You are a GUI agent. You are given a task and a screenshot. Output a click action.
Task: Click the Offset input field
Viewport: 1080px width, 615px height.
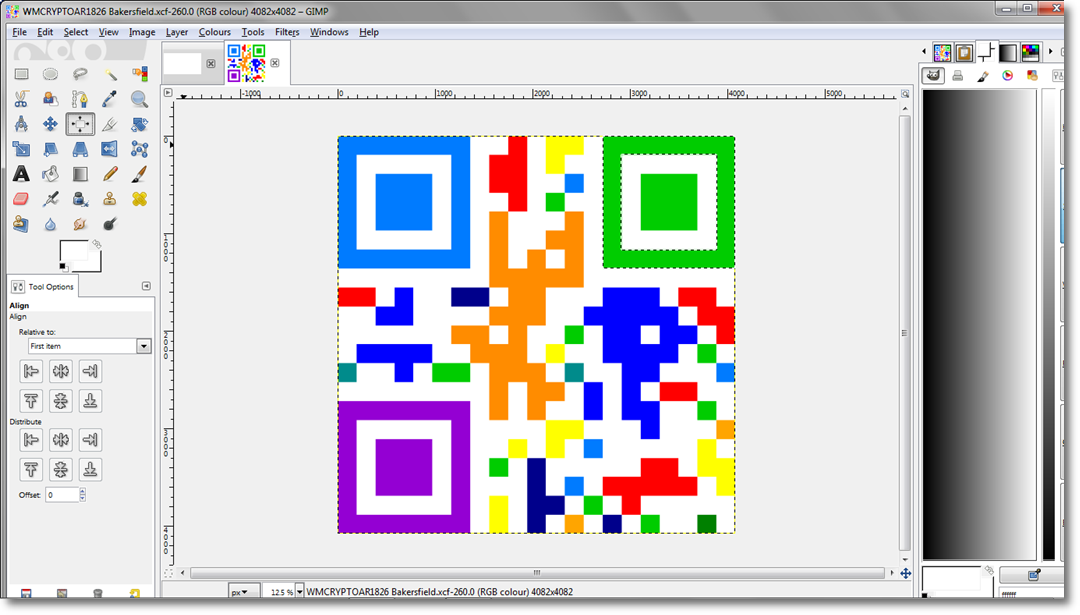pos(62,494)
